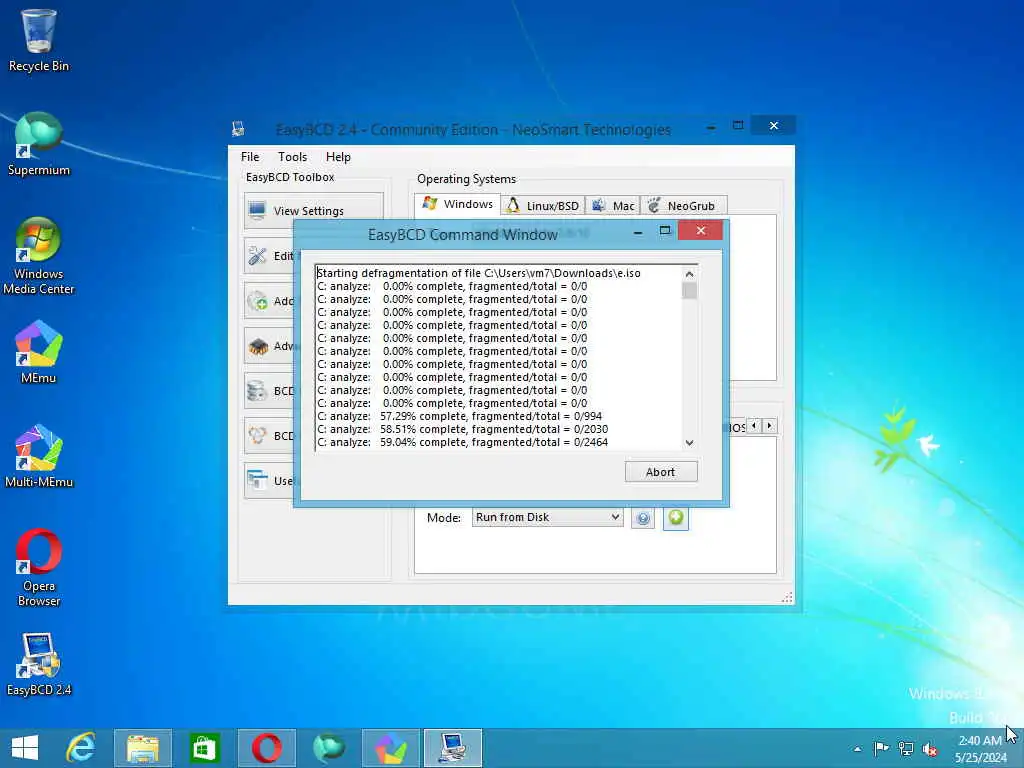Click the green add entry button
1024x768 pixels.
tap(675, 518)
